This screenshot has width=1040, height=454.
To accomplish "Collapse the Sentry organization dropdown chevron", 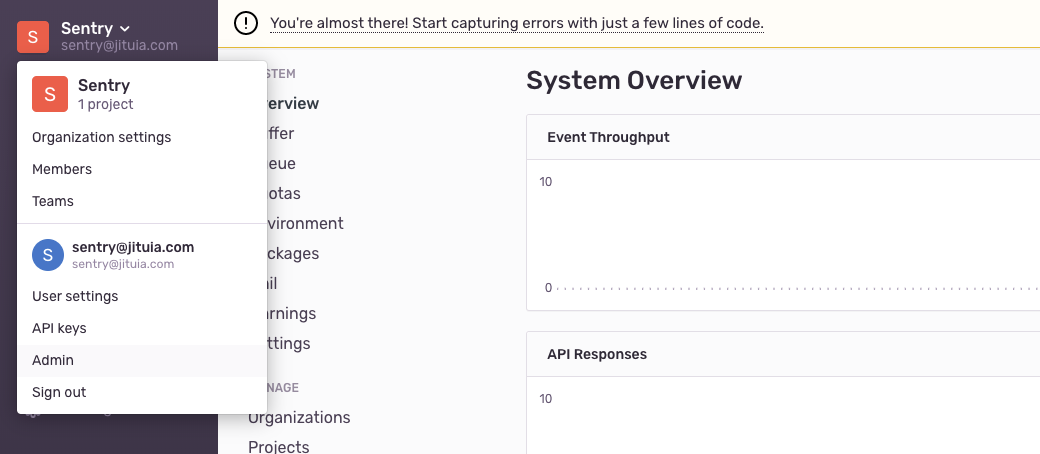I will pyautogui.click(x=124, y=29).
